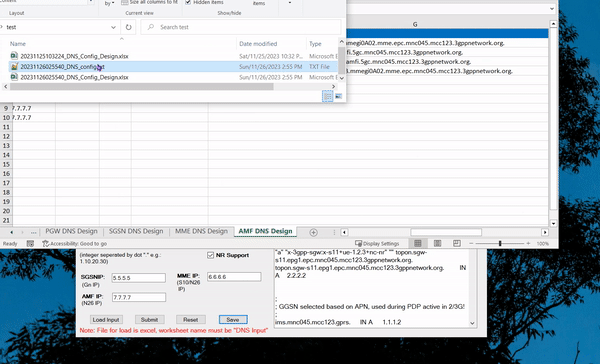Open the PGW DNS Design sheet
The width and height of the screenshot is (600, 364).
tap(72, 231)
